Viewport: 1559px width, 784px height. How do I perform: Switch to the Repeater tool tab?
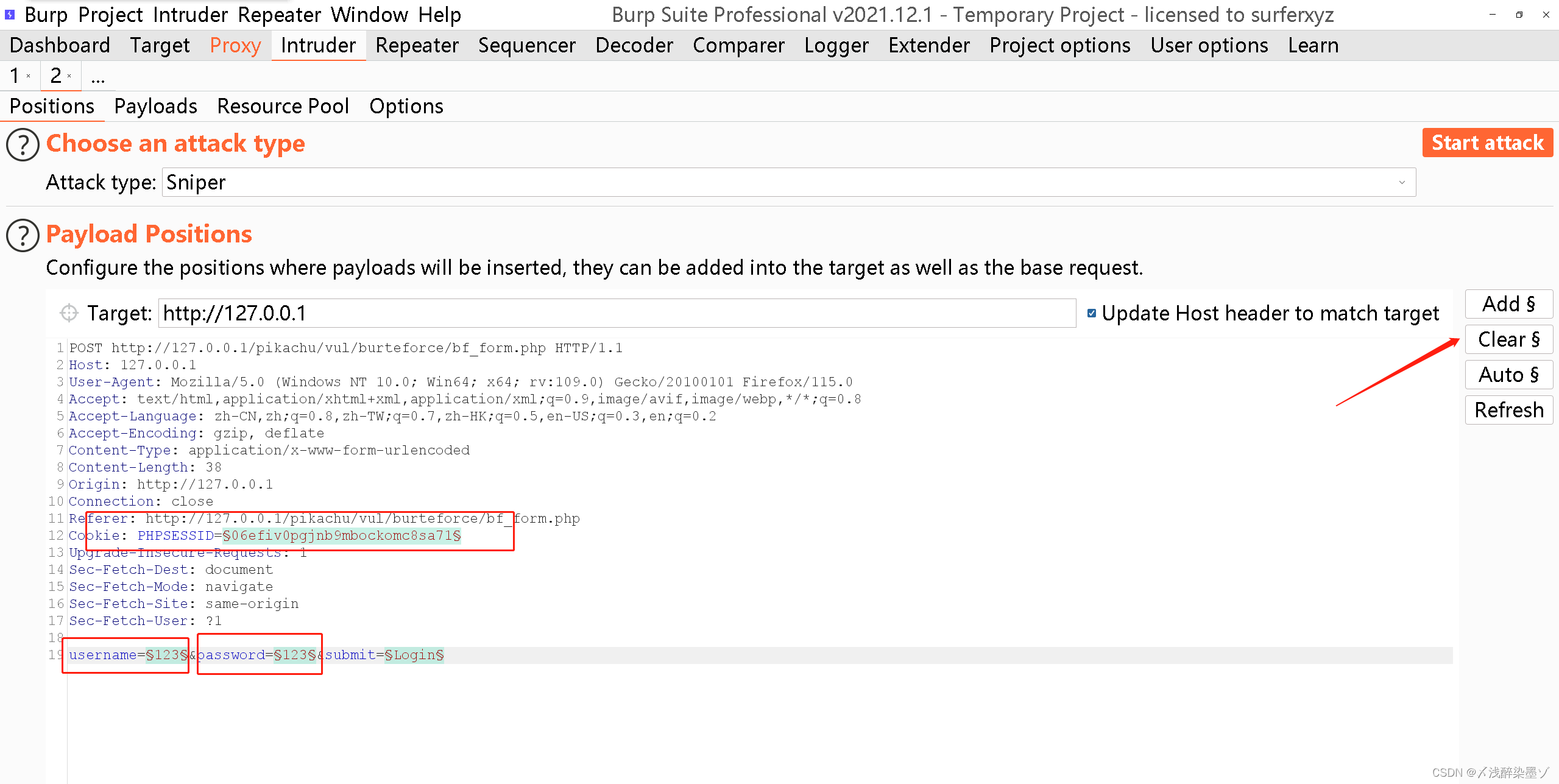[417, 45]
